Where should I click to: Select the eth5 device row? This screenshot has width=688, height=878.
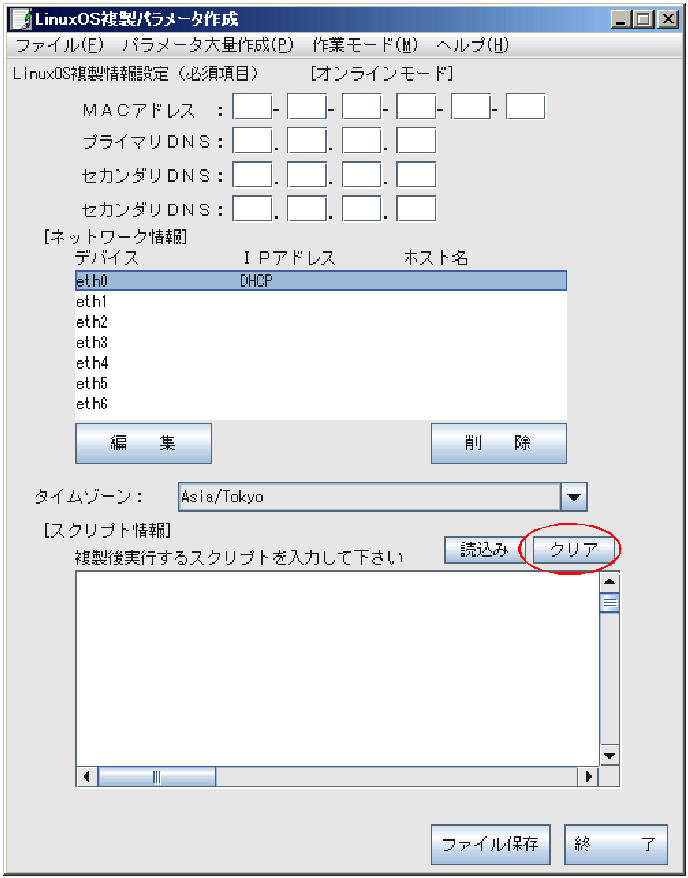tap(321, 383)
